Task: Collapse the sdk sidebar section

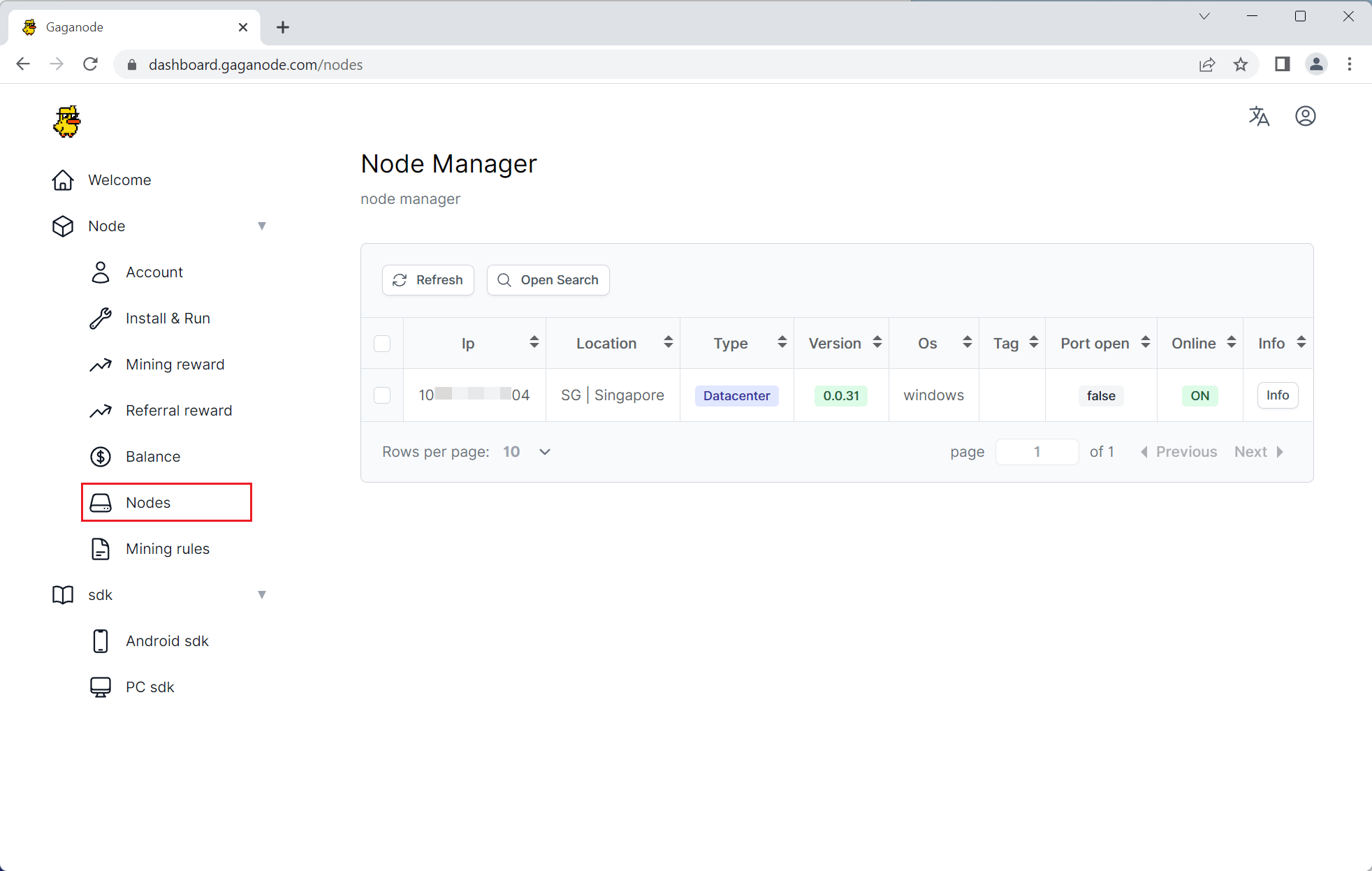Action: pos(261,595)
